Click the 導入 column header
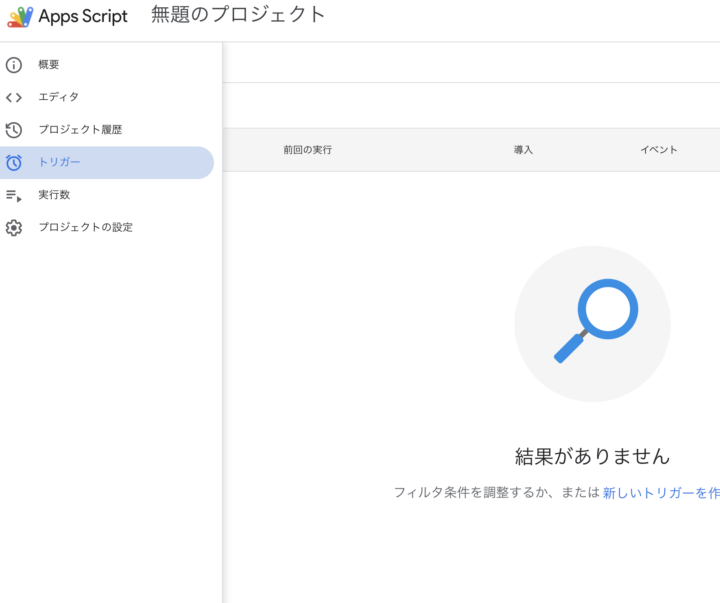Viewport: 720px width, 603px height. (523, 150)
